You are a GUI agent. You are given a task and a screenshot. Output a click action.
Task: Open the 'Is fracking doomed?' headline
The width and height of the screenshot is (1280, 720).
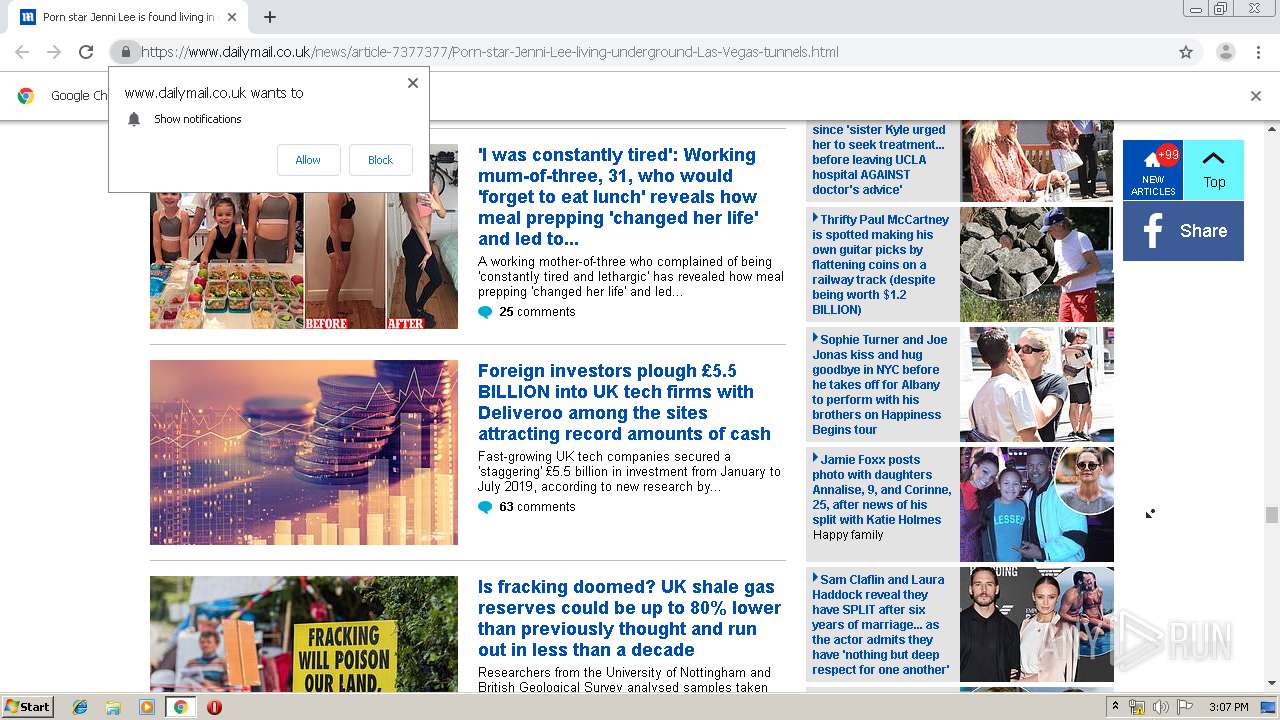pyautogui.click(x=629, y=618)
